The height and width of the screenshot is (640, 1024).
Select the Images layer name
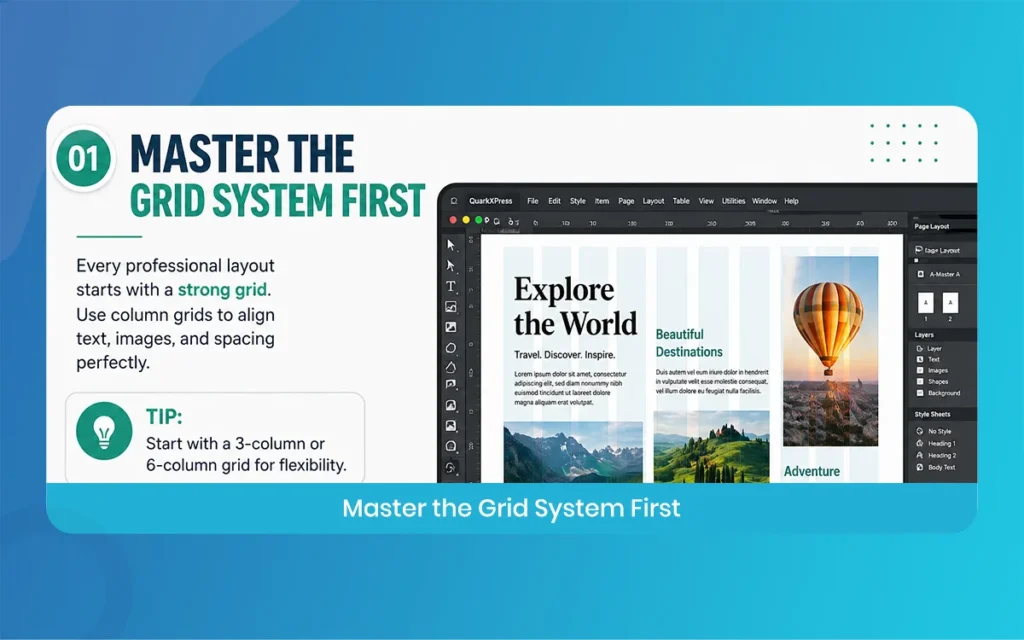(938, 370)
